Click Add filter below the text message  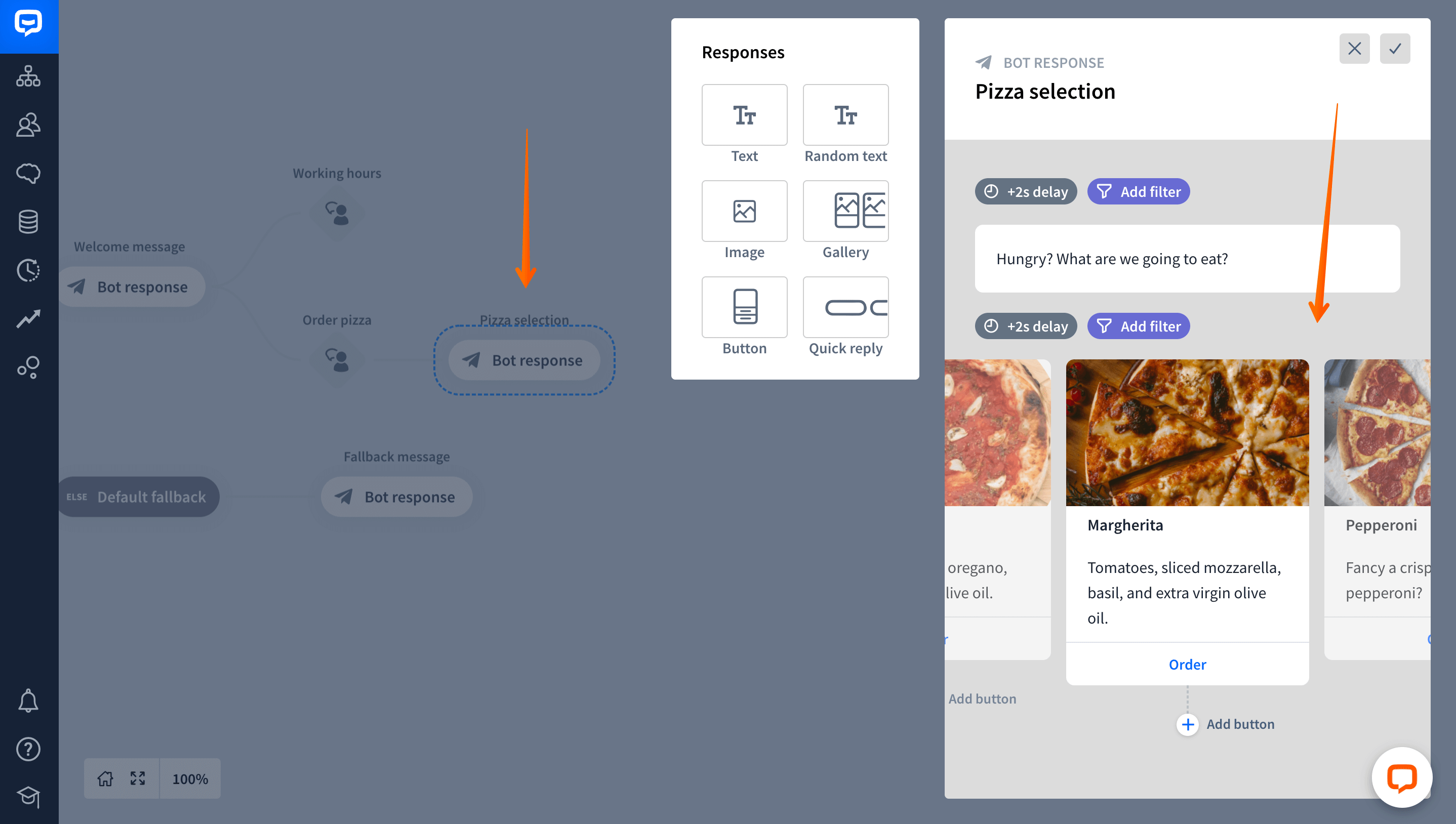[1139, 326]
